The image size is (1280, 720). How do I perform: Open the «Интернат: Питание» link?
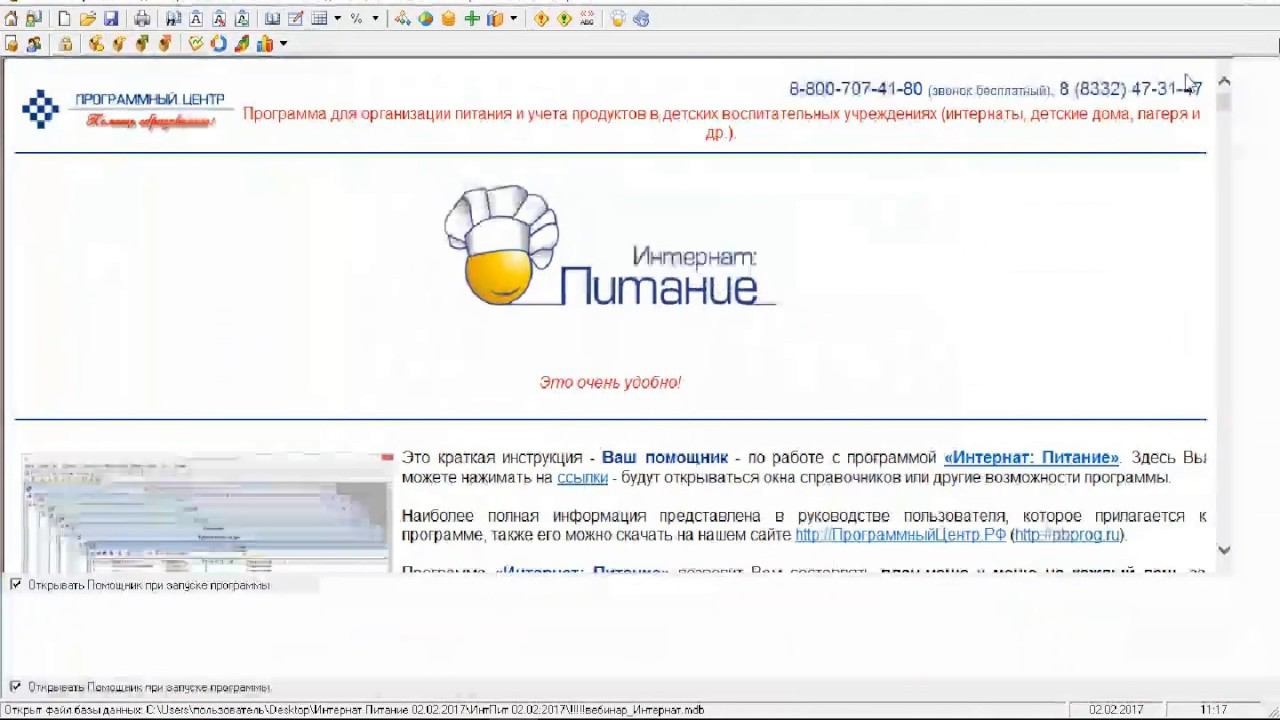tap(1031, 458)
